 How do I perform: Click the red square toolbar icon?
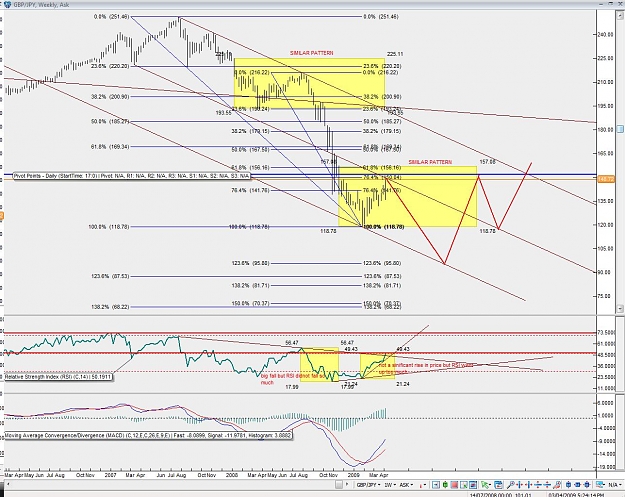454,485
